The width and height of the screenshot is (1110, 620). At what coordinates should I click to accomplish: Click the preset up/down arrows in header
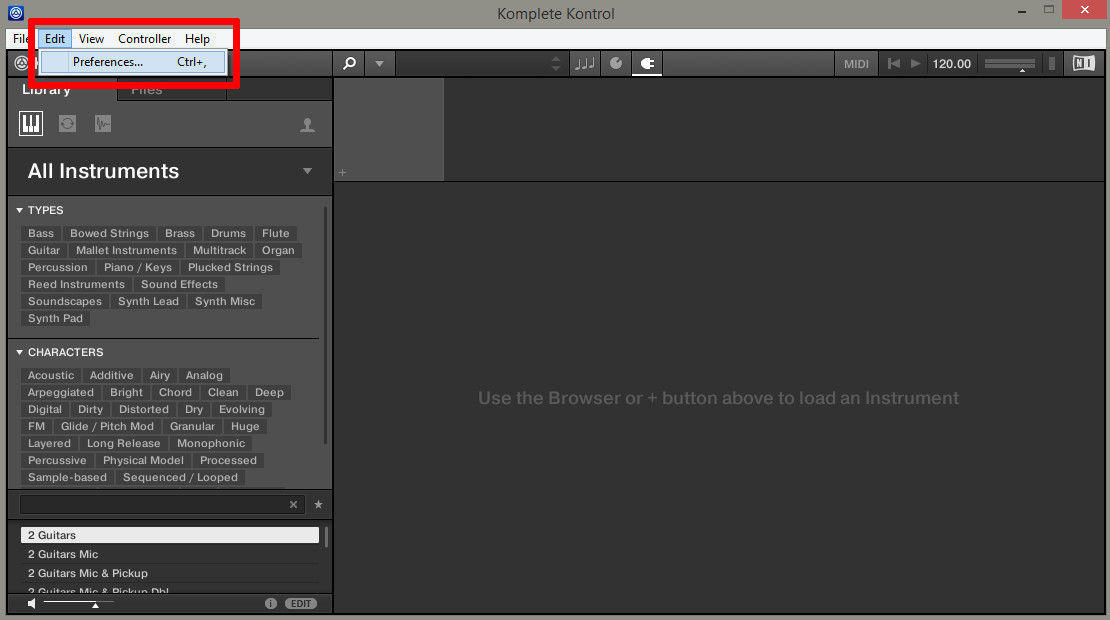click(x=556, y=64)
